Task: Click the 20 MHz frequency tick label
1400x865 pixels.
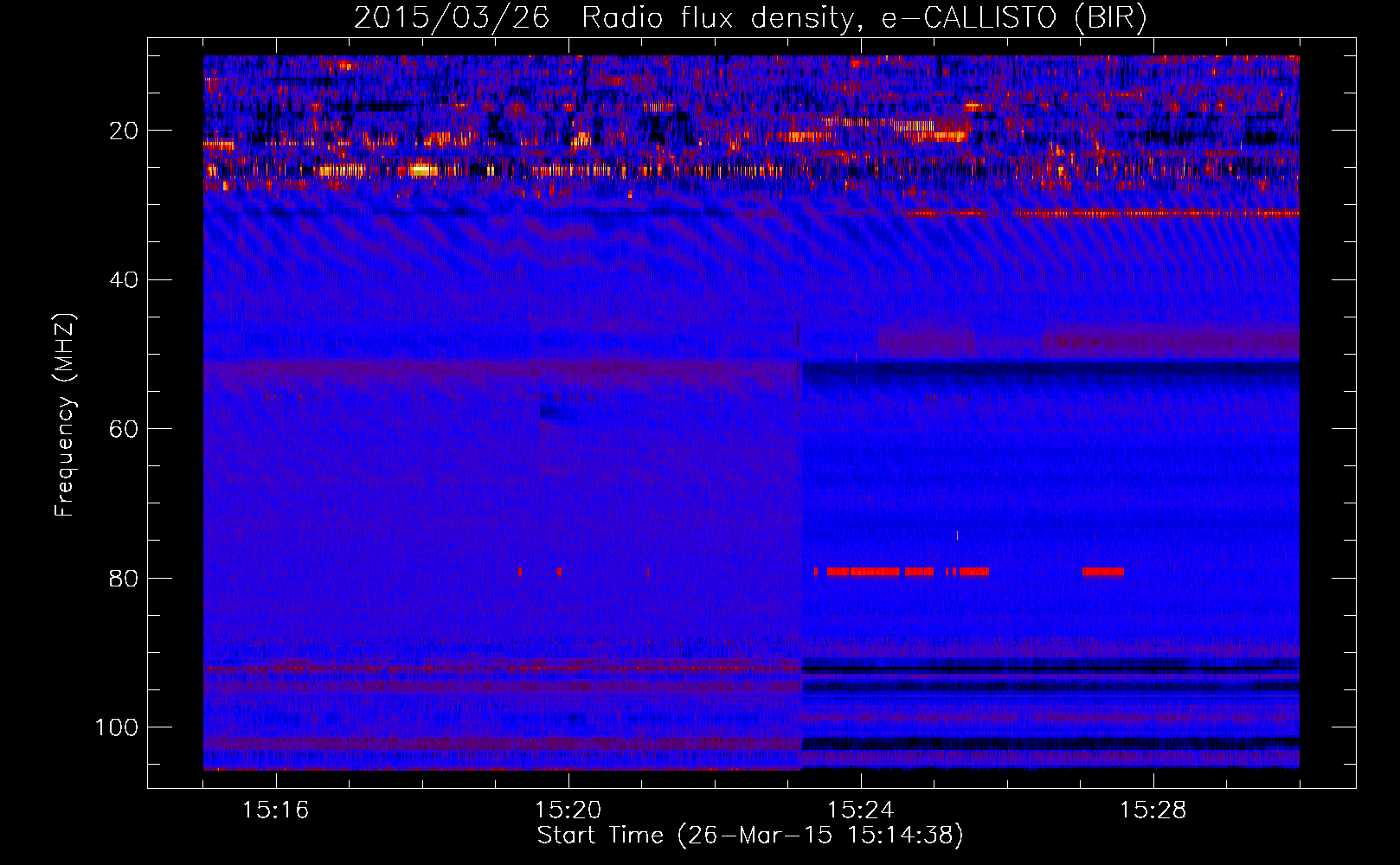Action: tap(124, 131)
